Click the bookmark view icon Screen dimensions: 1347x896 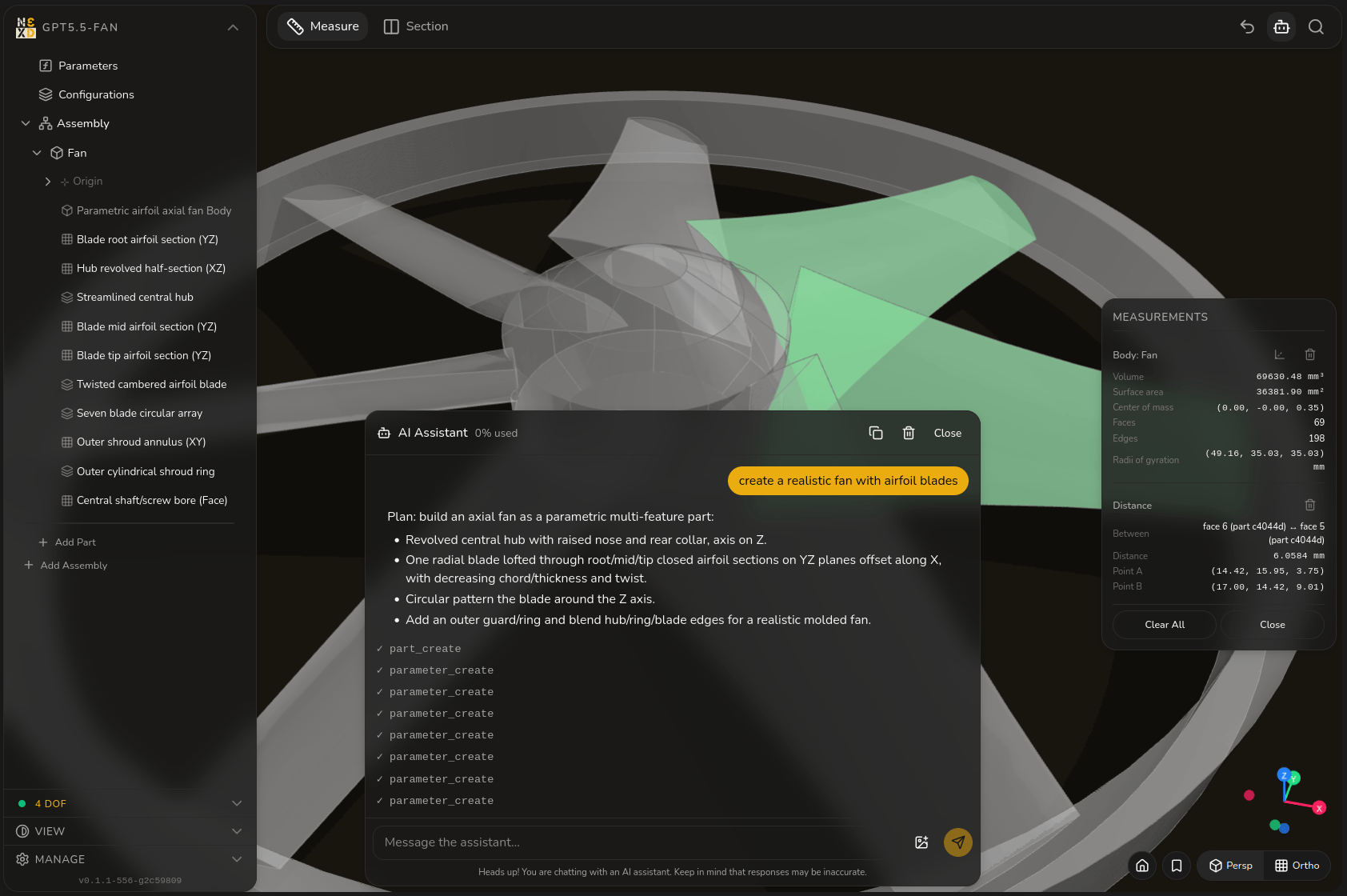[1177, 866]
